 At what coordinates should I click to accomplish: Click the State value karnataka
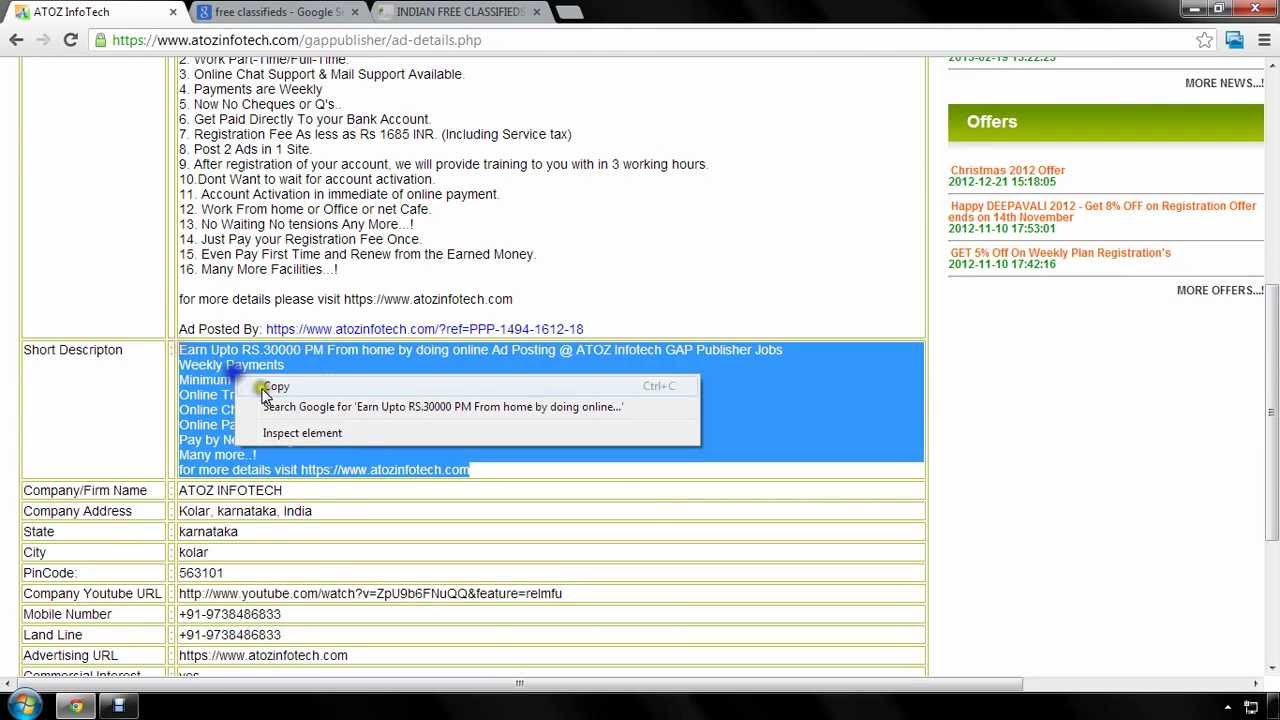pos(208,532)
